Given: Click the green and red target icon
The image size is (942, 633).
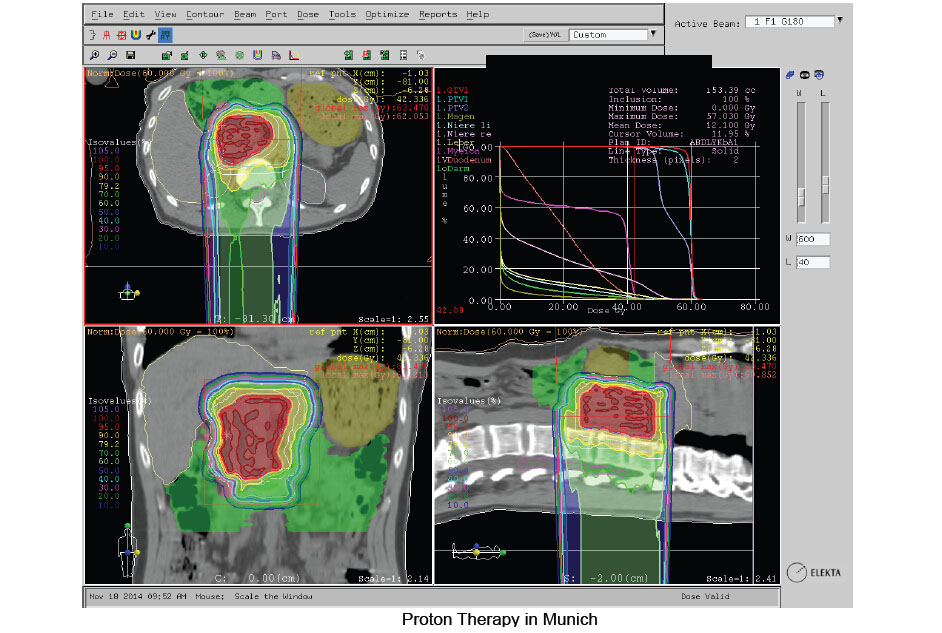Looking at the screenshot, I should (x=121, y=35).
